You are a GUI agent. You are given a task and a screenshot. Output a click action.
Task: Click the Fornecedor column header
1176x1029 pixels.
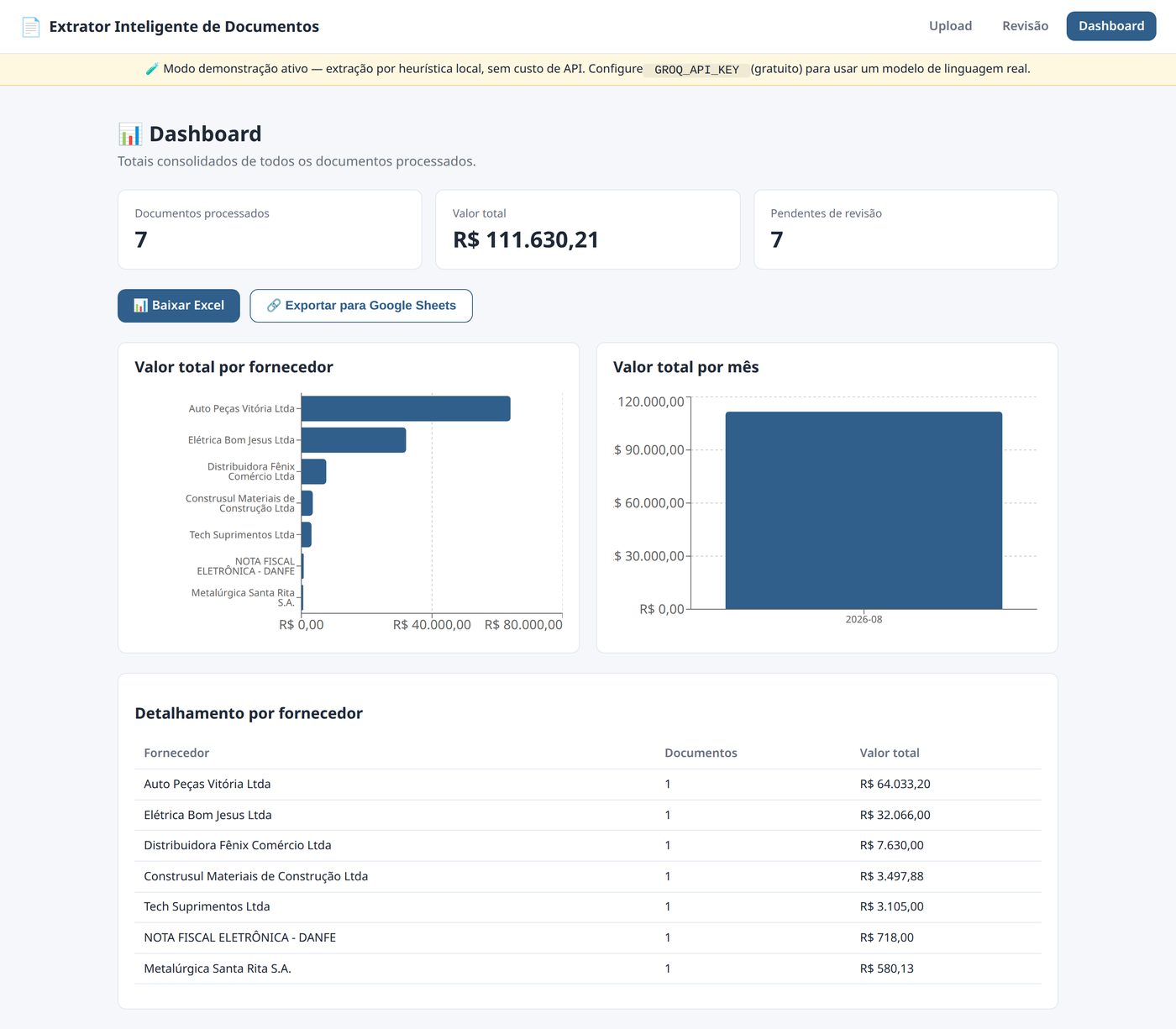click(x=176, y=753)
